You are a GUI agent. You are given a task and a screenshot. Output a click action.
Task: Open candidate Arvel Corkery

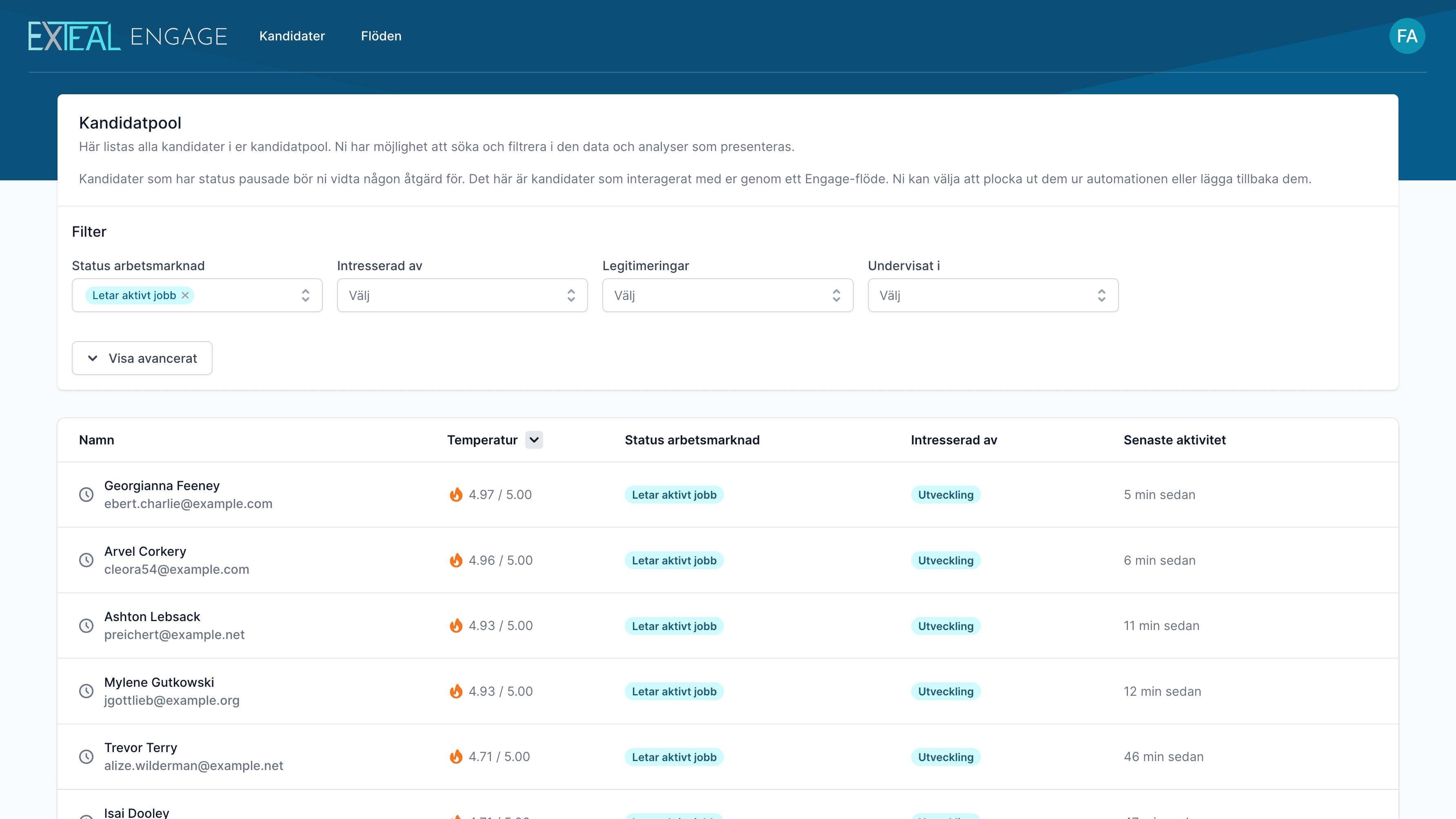pyautogui.click(x=145, y=551)
